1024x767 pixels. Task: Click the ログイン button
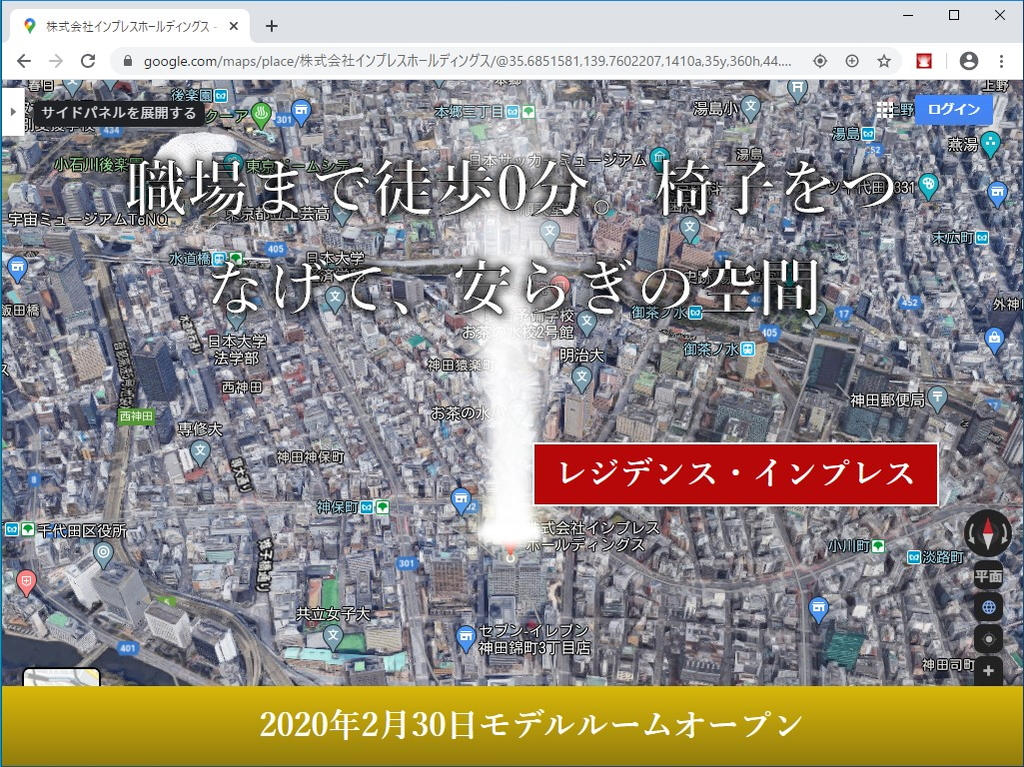(x=952, y=109)
